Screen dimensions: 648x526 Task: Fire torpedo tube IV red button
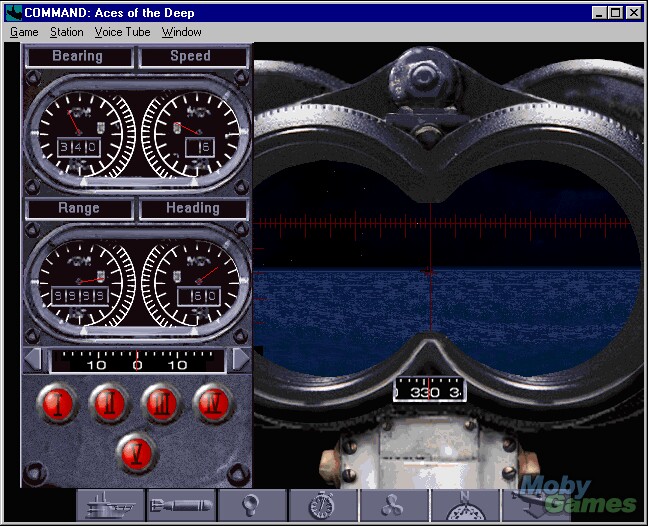[213, 403]
